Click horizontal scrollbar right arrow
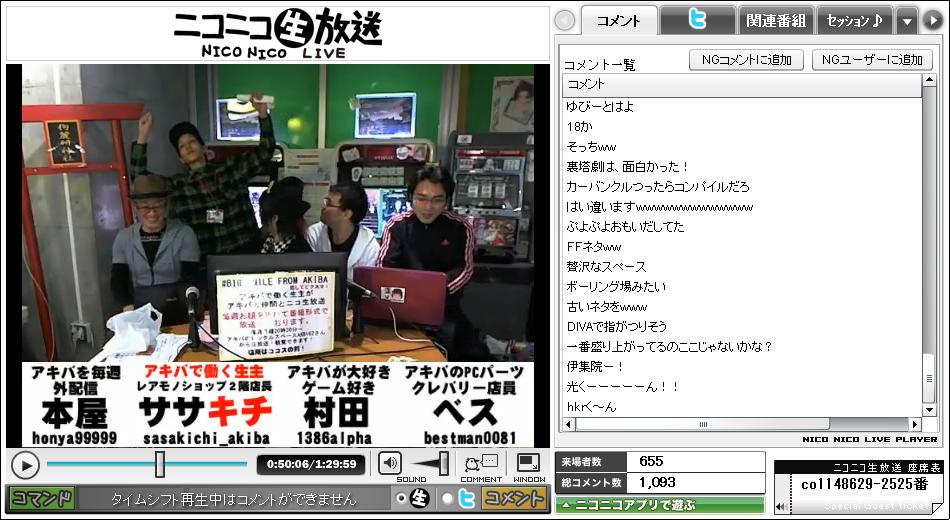This screenshot has width=950, height=520. point(915,424)
